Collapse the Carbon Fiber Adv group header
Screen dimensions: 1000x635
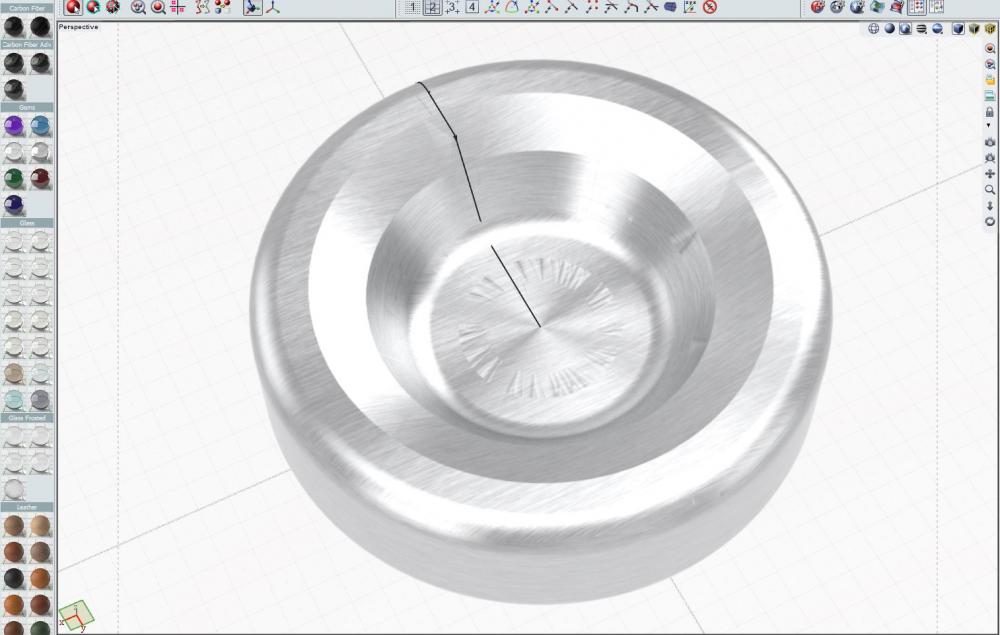[x=27, y=45]
